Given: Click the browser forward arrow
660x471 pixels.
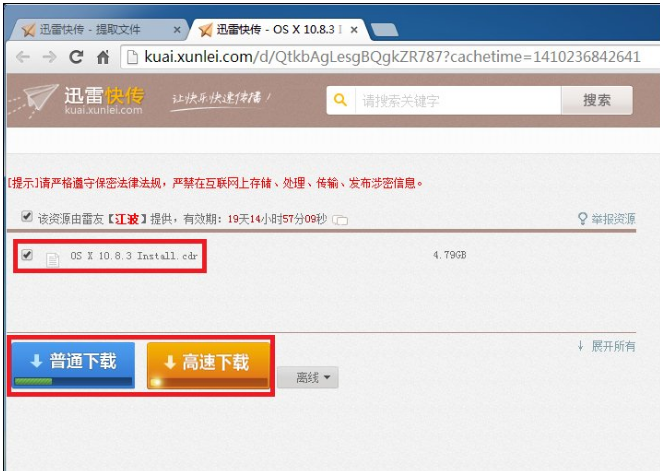Looking at the screenshot, I should coord(50,57).
